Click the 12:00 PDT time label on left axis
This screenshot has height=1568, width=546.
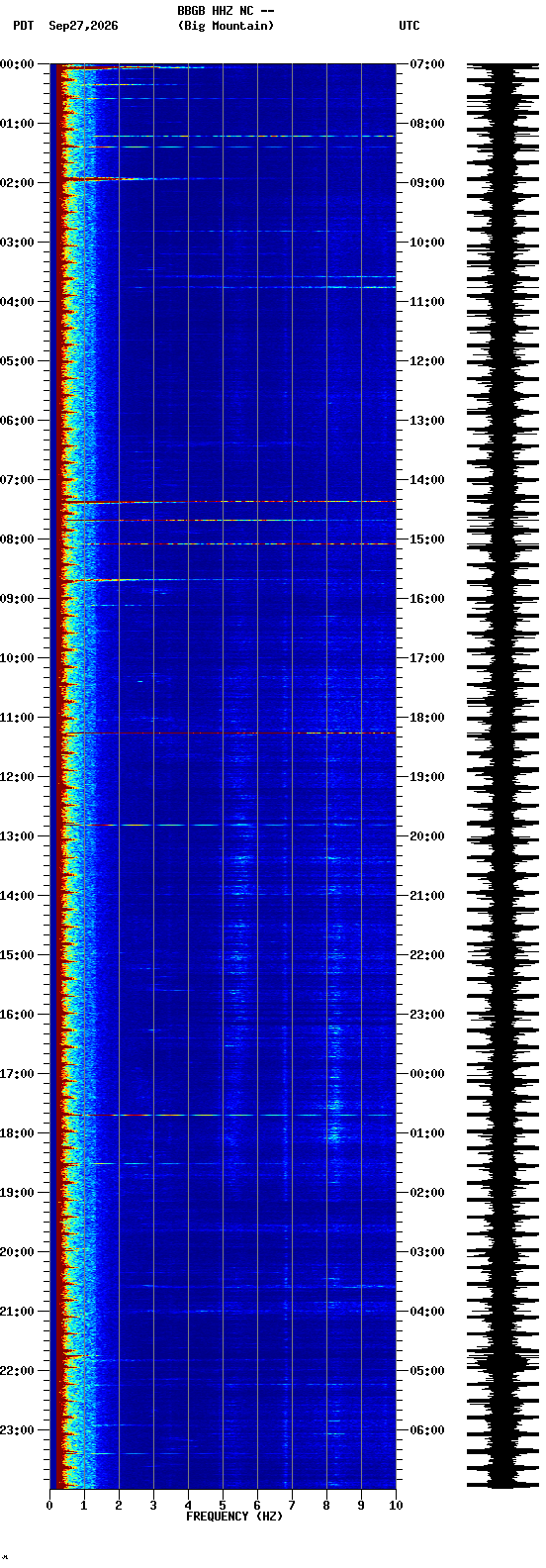point(18,777)
